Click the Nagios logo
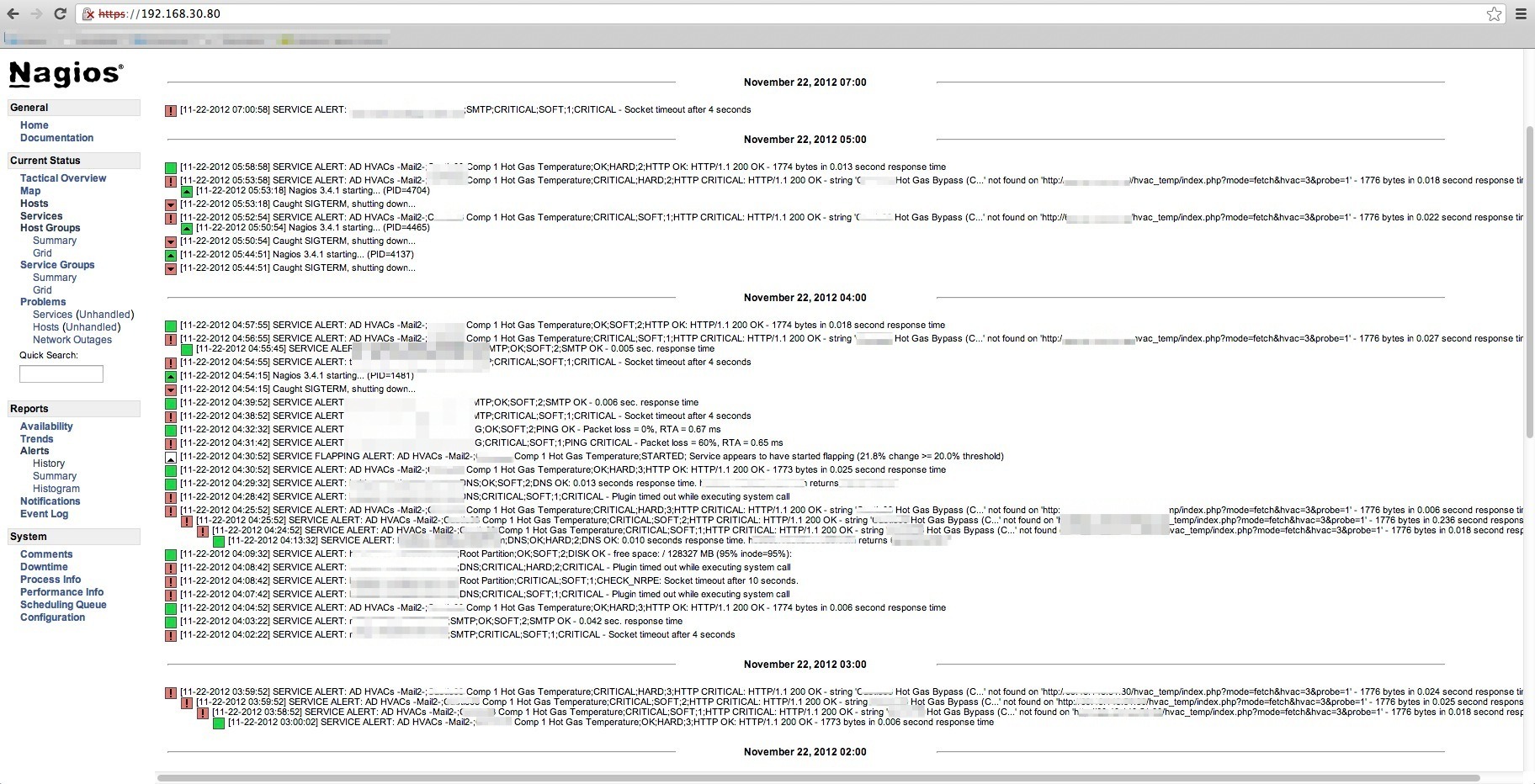 coord(66,74)
